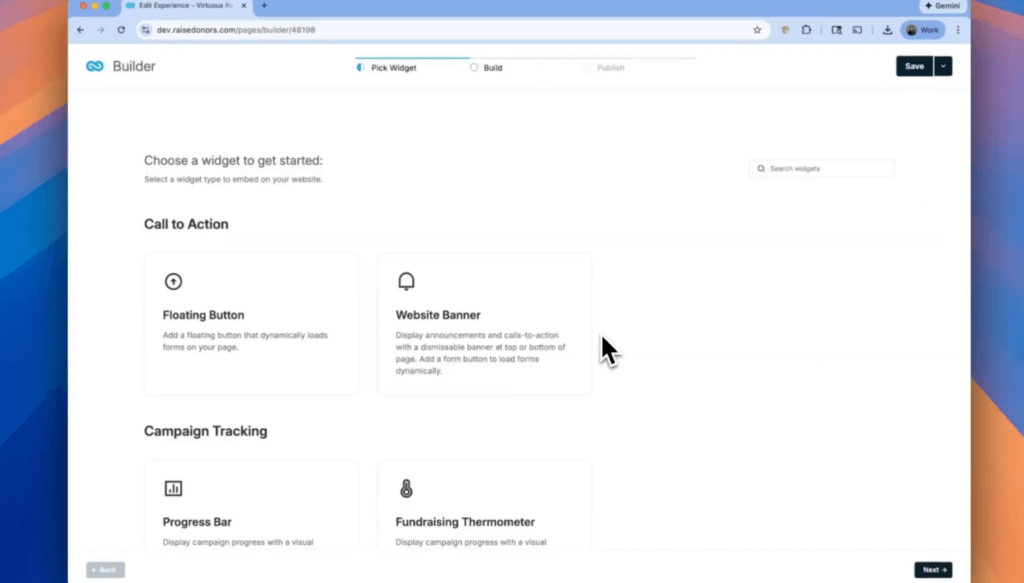Click the cookie extension icon in the toolbar
Image resolution: width=1024 pixels, height=583 pixels.
click(786, 30)
